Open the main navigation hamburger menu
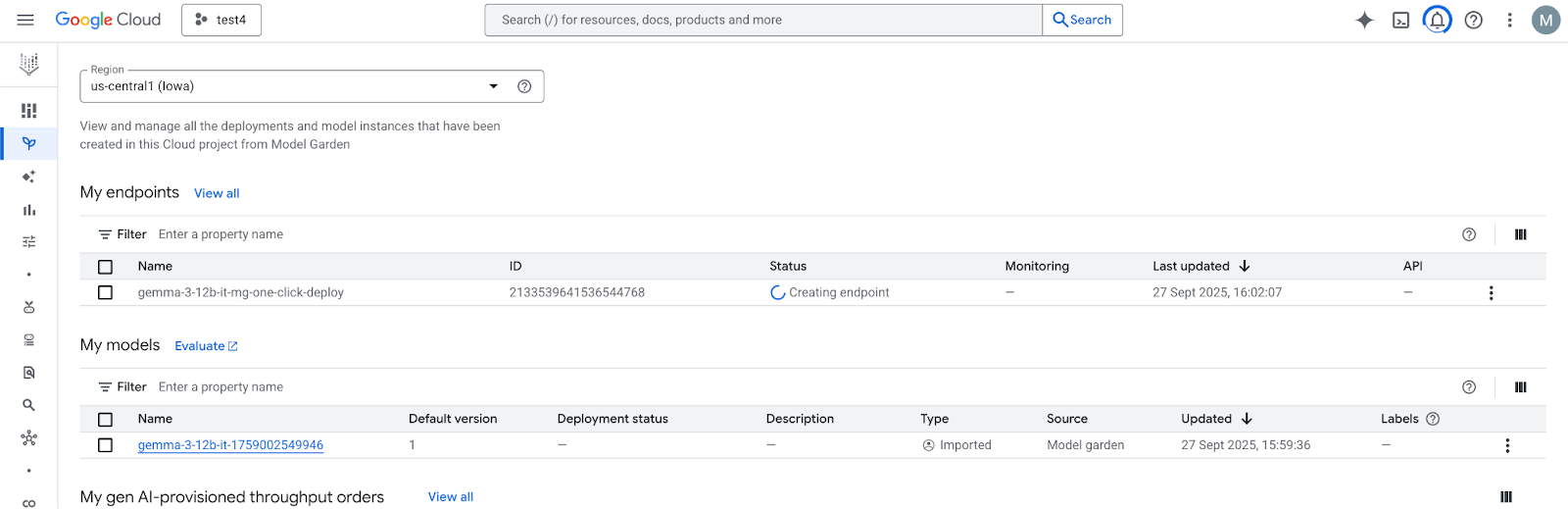The width and height of the screenshot is (1568, 509). tap(25, 20)
